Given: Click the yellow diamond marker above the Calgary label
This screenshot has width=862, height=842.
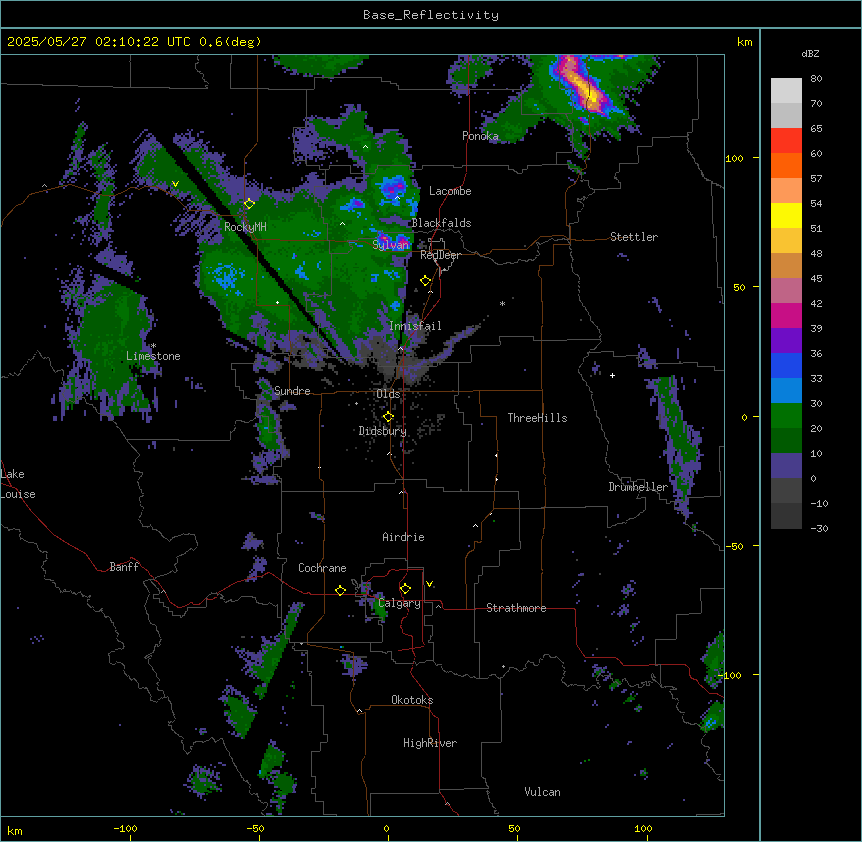Looking at the screenshot, I should pos(405,589).
